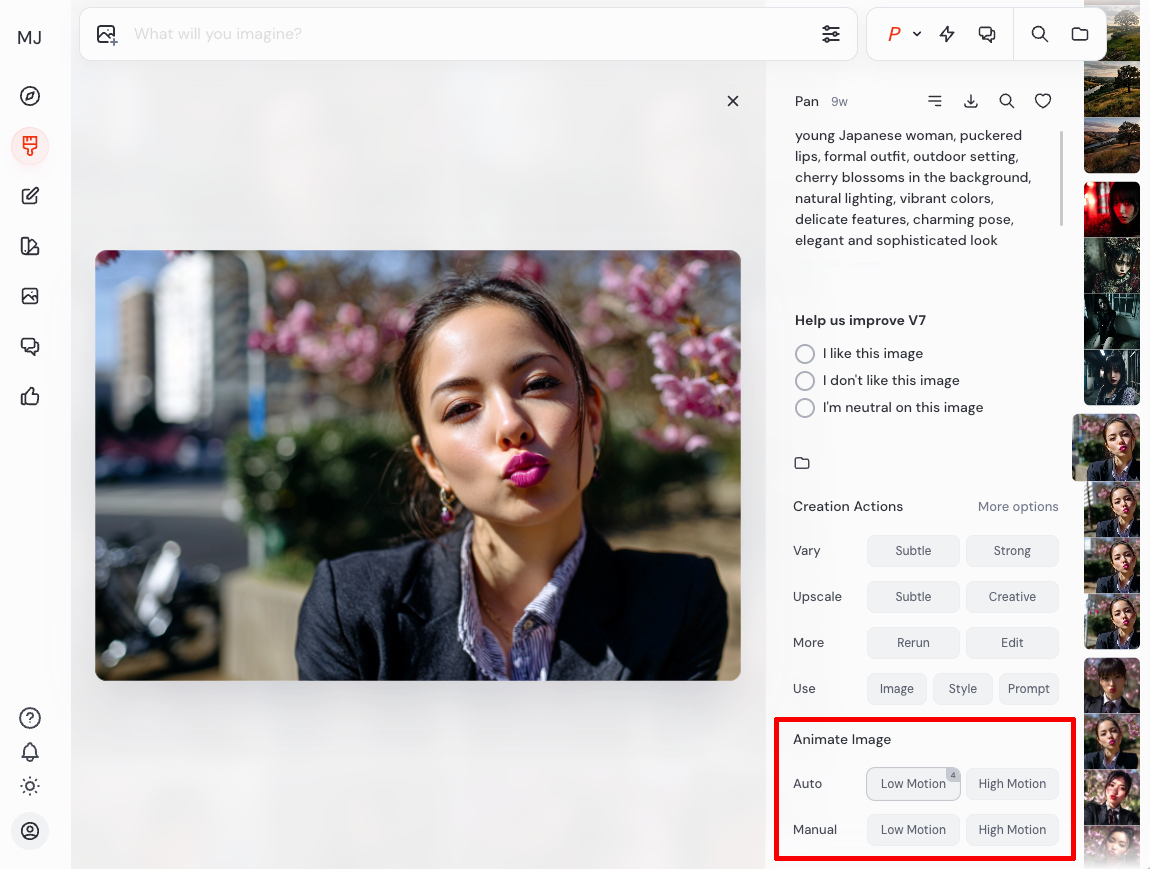This screenshot has height=869, width=1150.
Task: Close the image viewer with X
Action: click(733, 101)
